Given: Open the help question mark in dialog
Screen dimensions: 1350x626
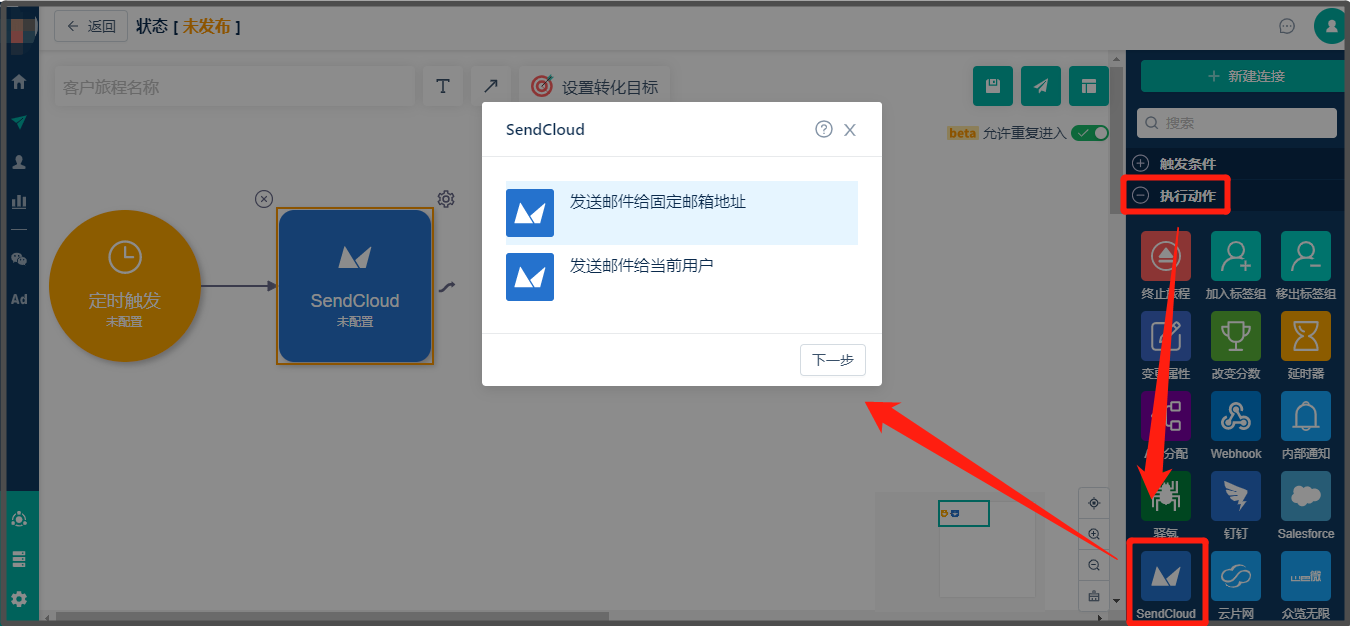Looking at the screenshot, I should click(x=824, y=129).
